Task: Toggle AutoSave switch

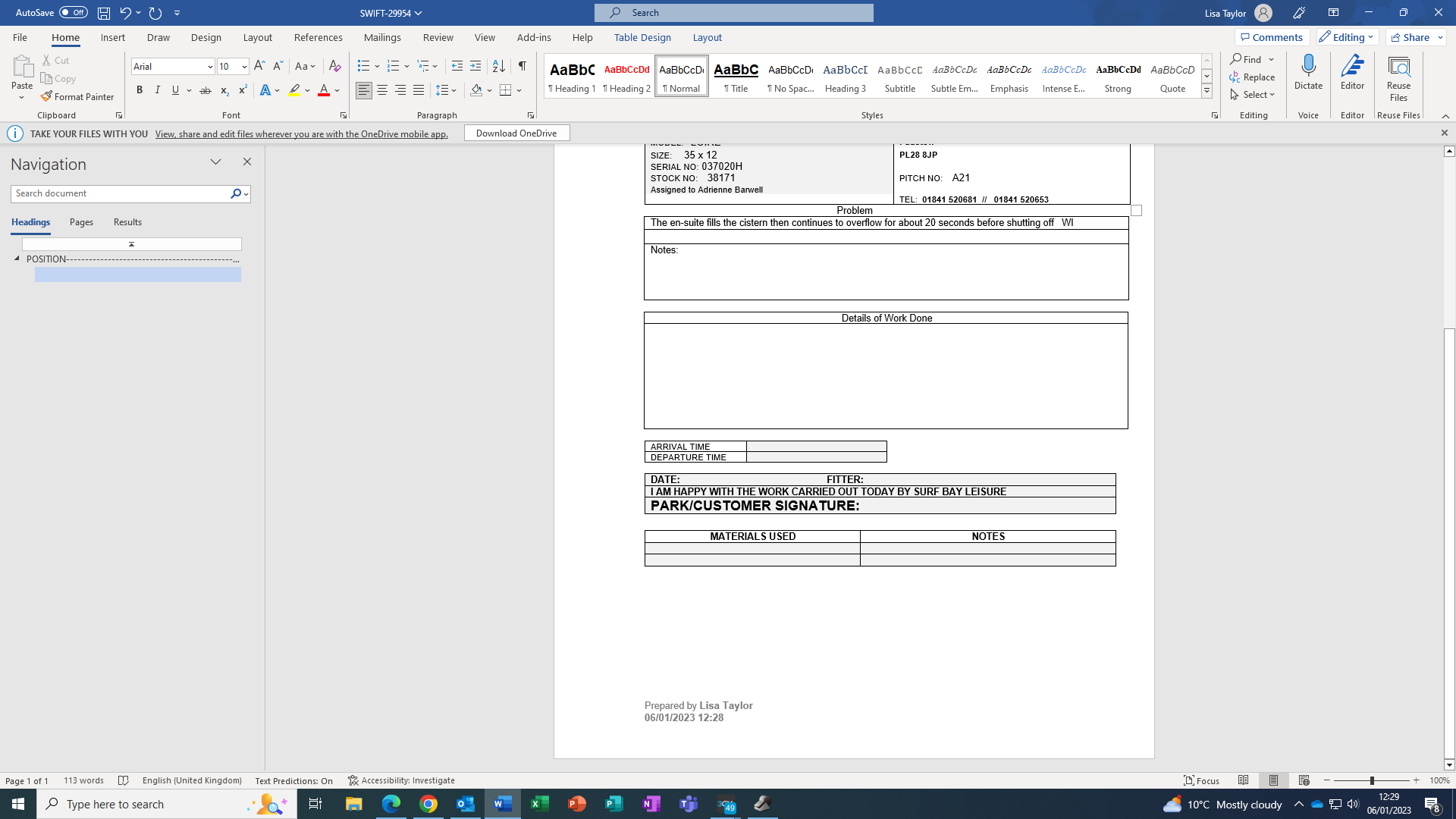Action: [73, 12]
